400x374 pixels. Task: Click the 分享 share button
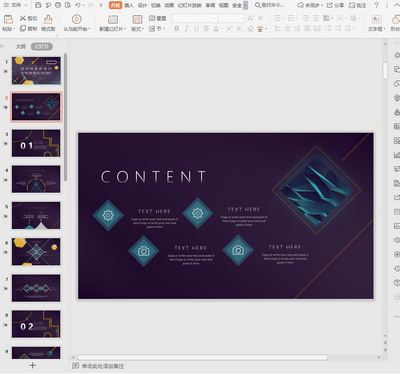[x=335, y=5]
